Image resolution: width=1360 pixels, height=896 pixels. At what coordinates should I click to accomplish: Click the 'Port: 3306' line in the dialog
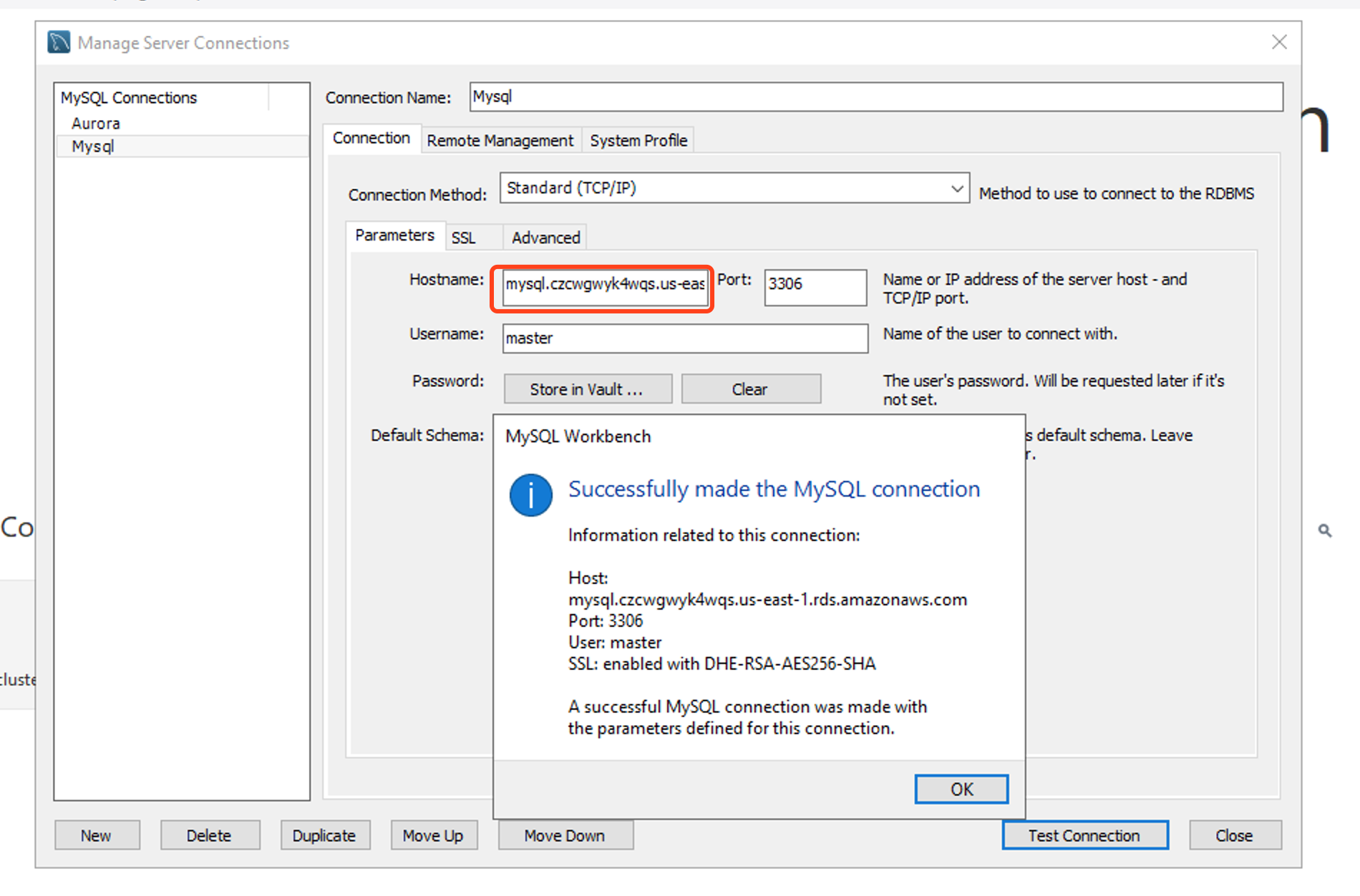point(606,620)
